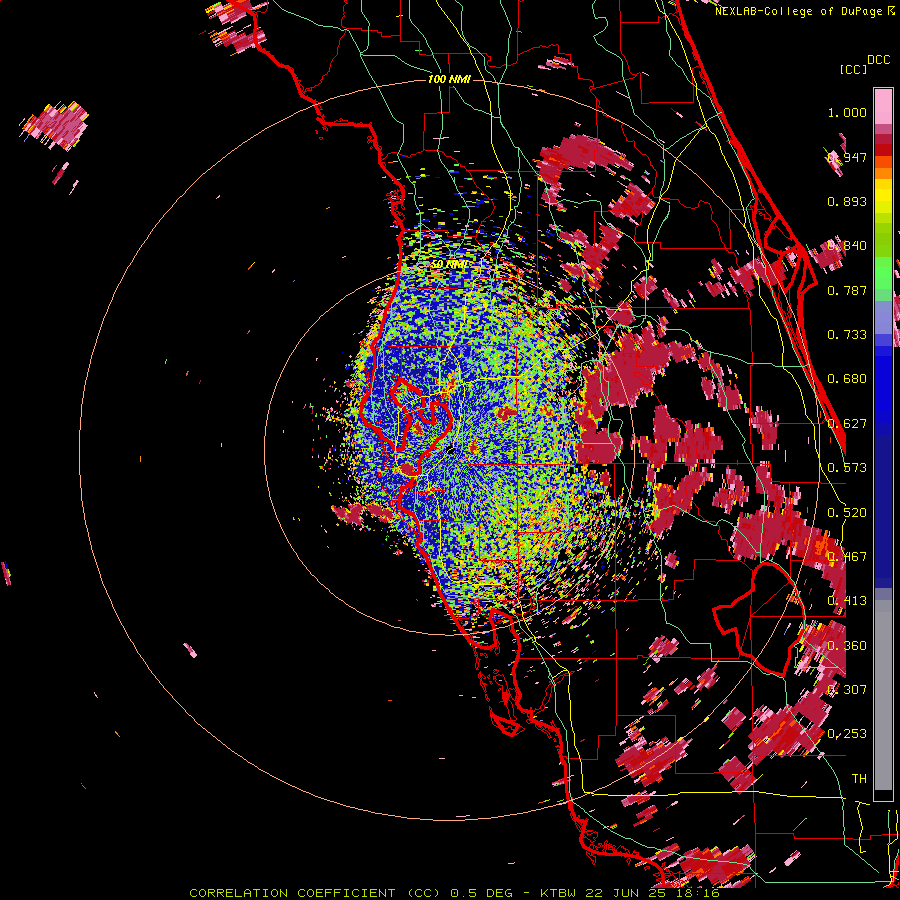
Task: Select the 0.733 scale value
Action: coord(847,335)
